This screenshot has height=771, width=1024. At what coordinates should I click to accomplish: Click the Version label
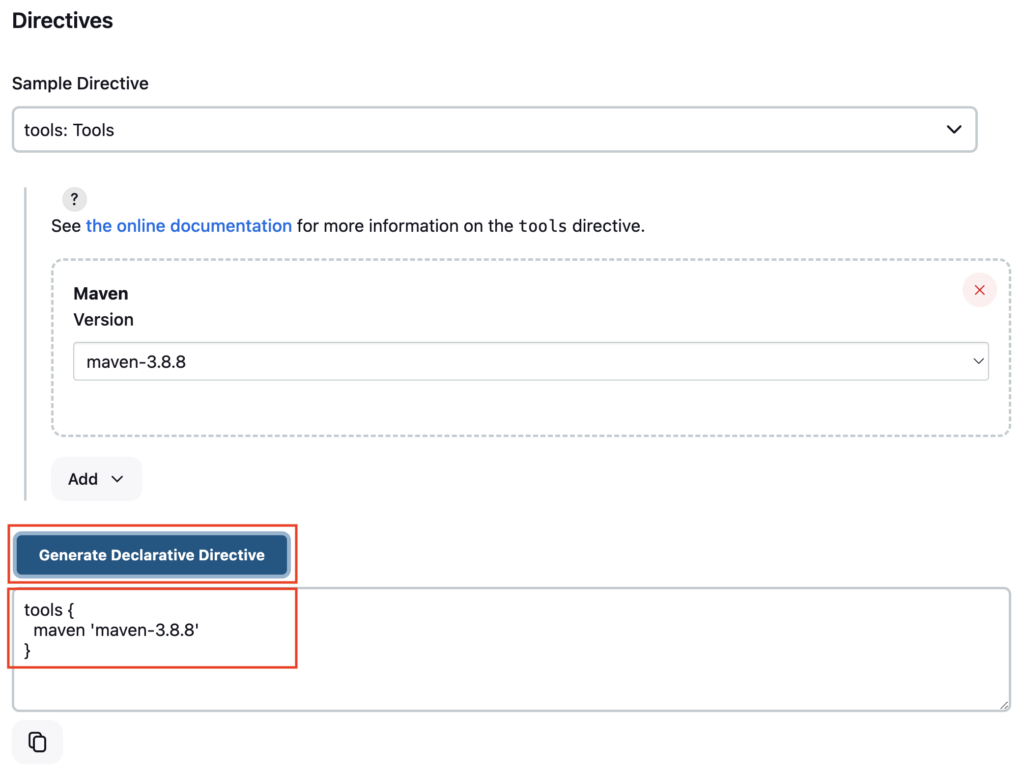(x=103, y=320)
